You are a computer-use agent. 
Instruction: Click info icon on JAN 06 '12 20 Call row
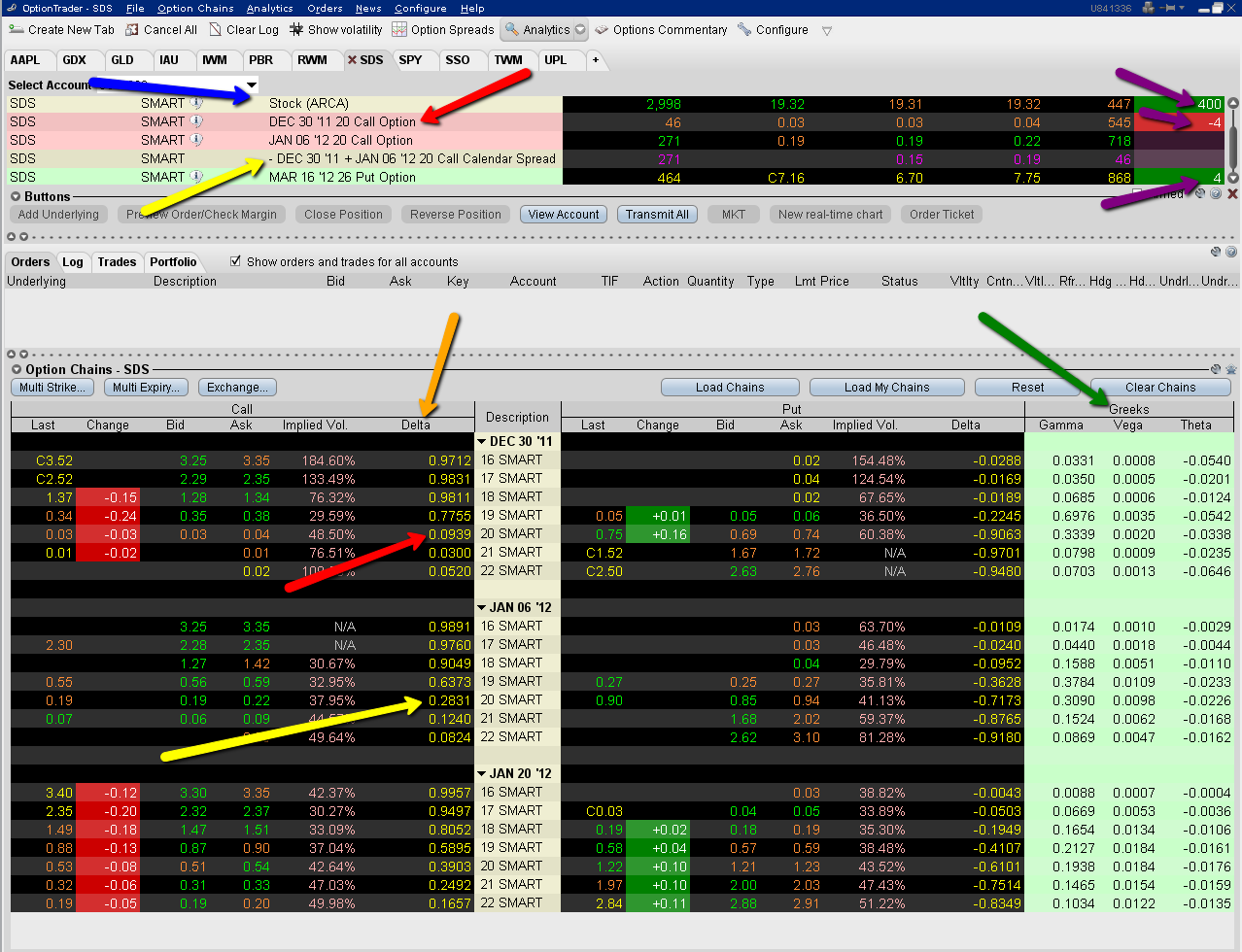(196, 140)
